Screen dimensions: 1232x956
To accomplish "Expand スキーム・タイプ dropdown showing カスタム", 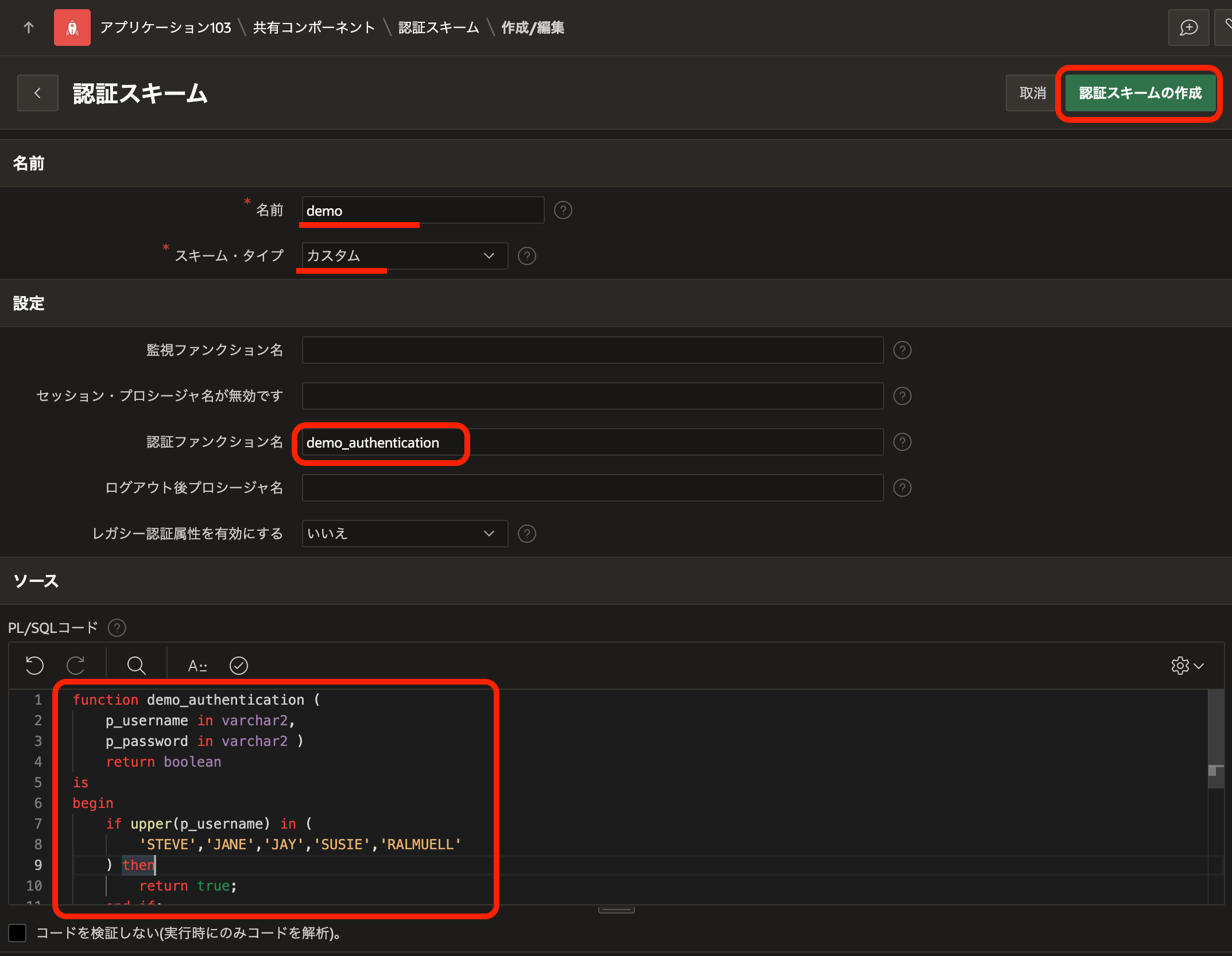I will (x=404, y=256).
